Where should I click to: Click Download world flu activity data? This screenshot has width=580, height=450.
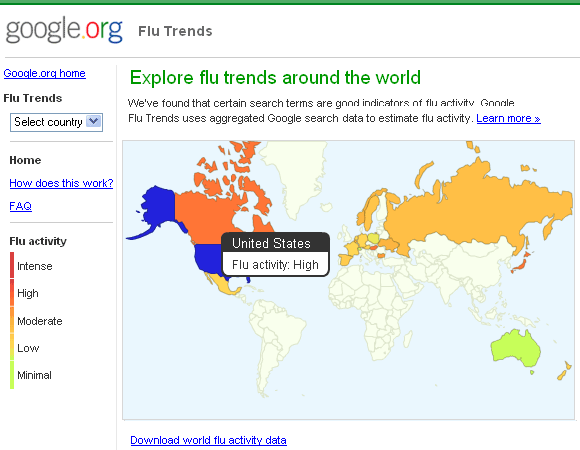pyautogui.click(x=208, y=440)
